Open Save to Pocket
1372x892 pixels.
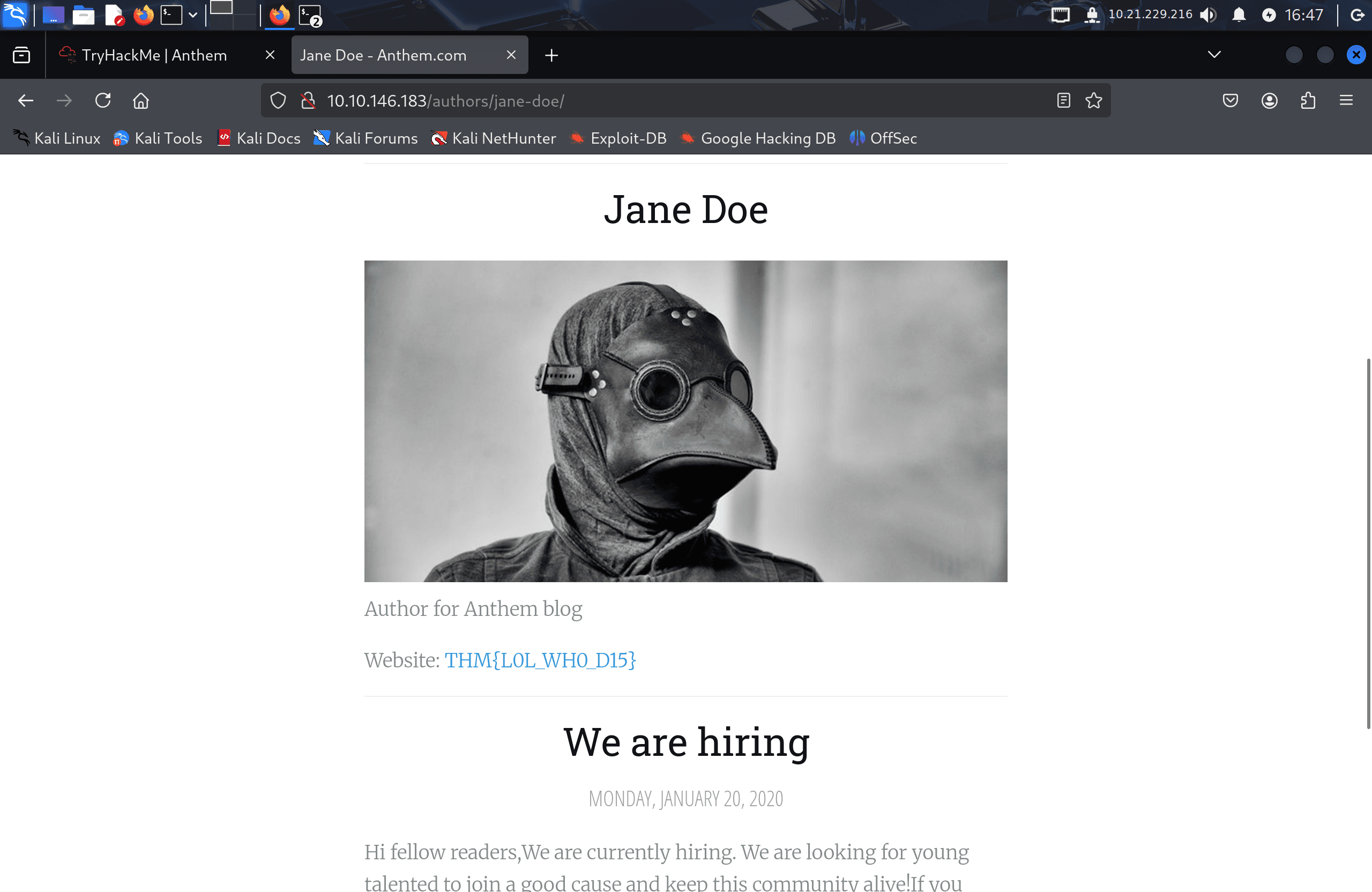(x=1230, y=101)
